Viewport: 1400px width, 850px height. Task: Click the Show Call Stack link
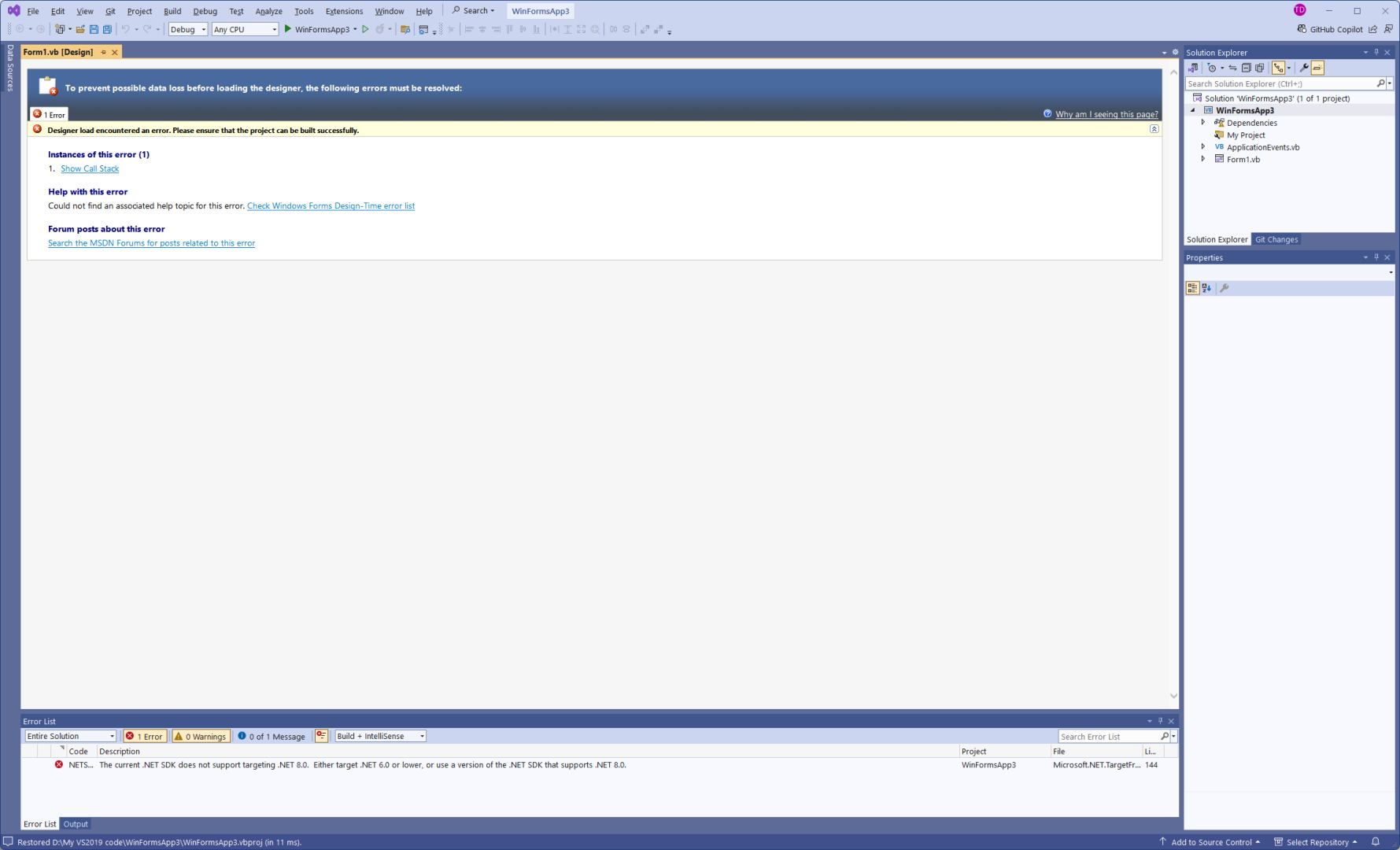90,168
